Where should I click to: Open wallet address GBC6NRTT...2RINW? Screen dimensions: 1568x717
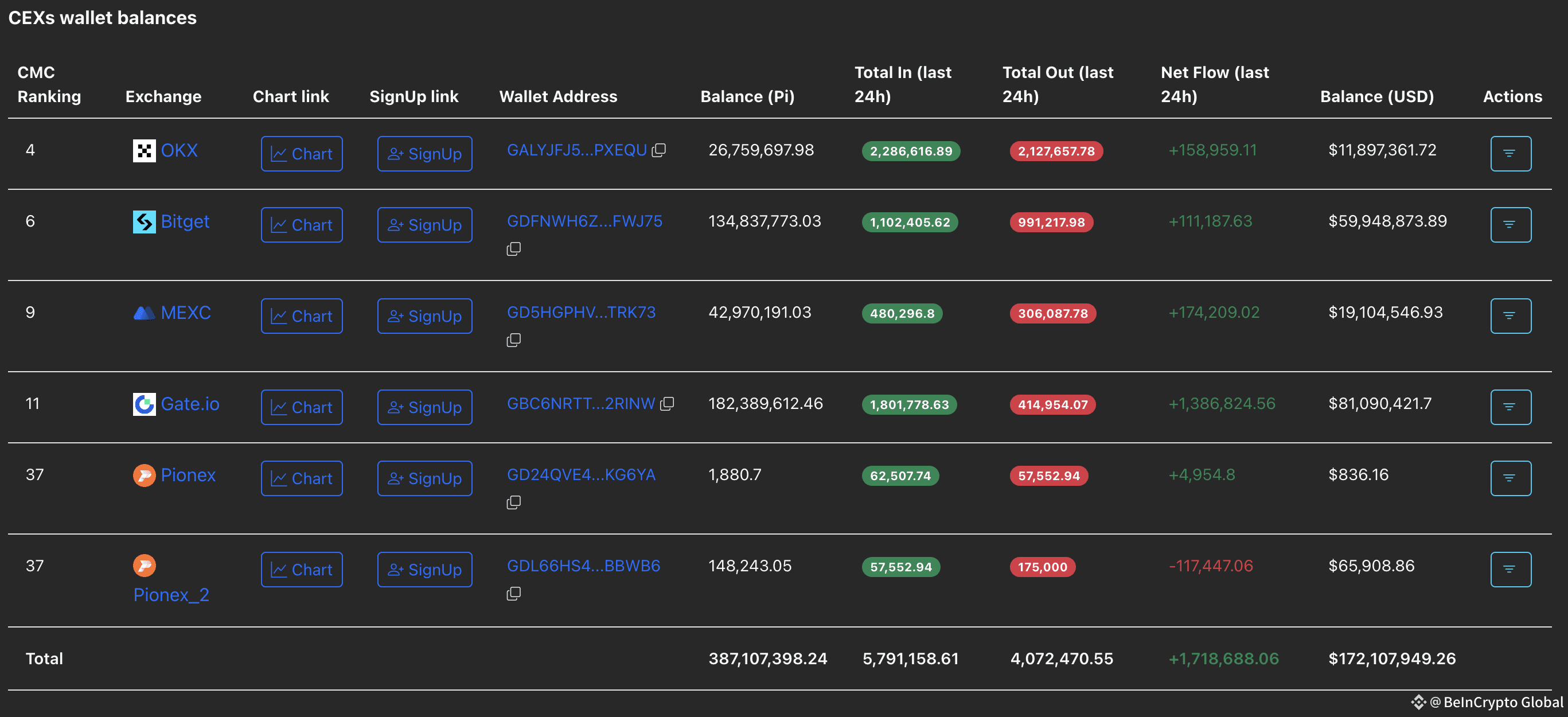point(581,404)
